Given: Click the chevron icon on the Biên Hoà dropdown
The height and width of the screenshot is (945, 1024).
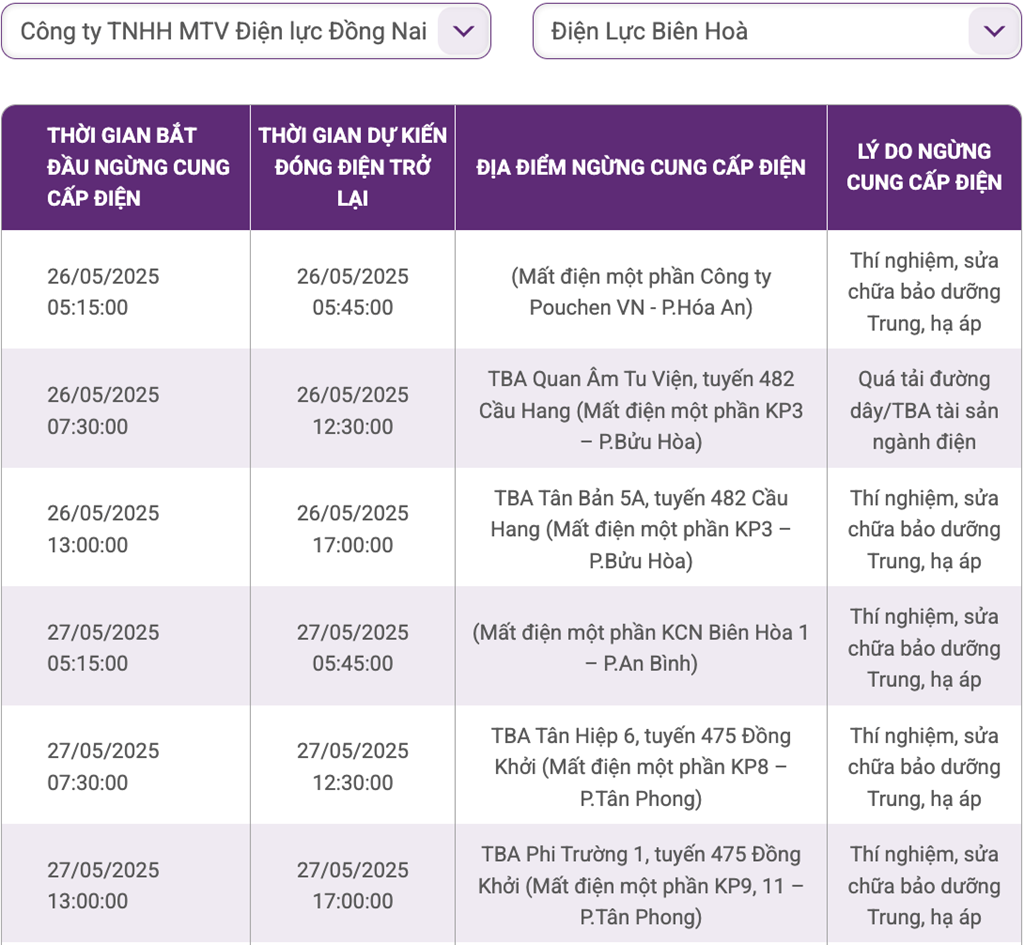Looking at the screenshot, I should pos(994,31).
